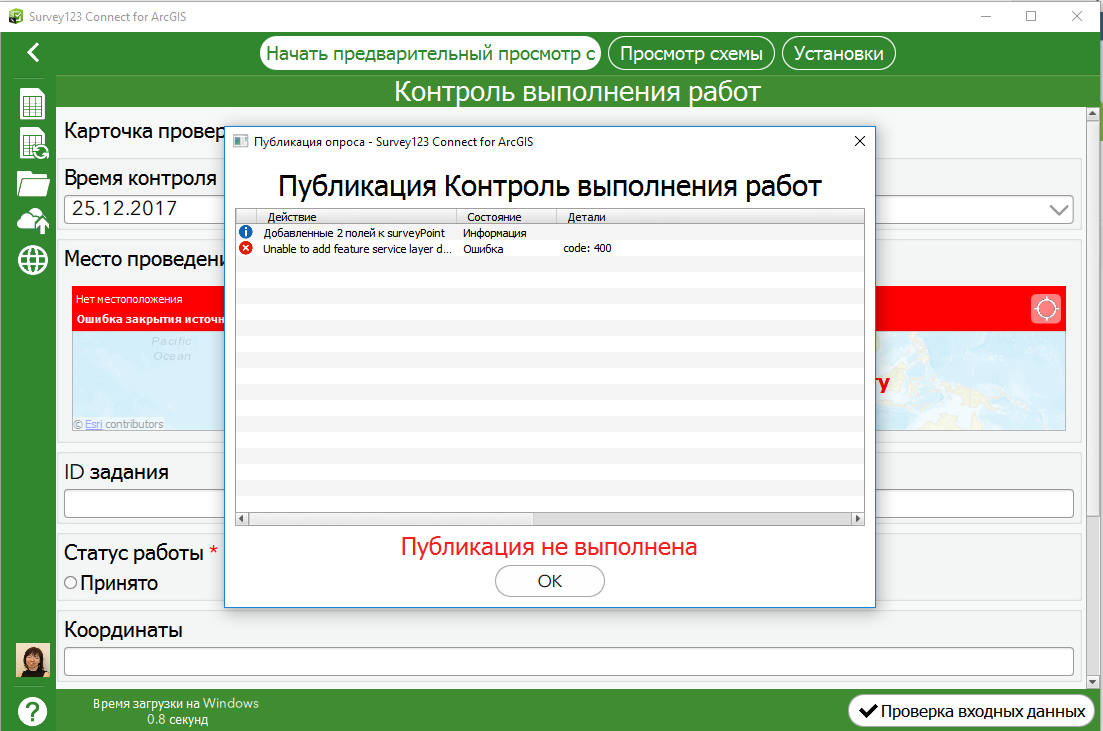This screenshot has width=1103, height=731.
Task: Click the blue information icon in first row
Action: [x=246, y=232]
